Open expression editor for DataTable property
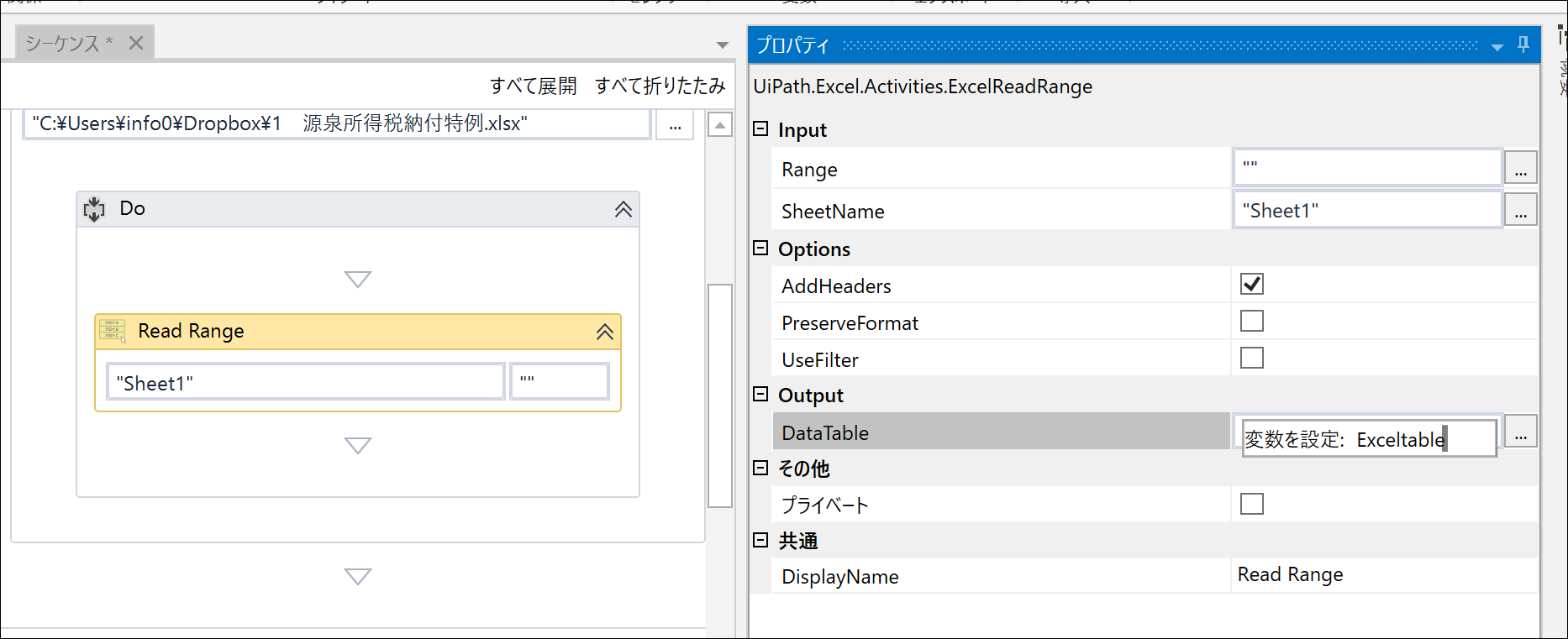The image size is (1568, 639). (x=1521, y=432)
